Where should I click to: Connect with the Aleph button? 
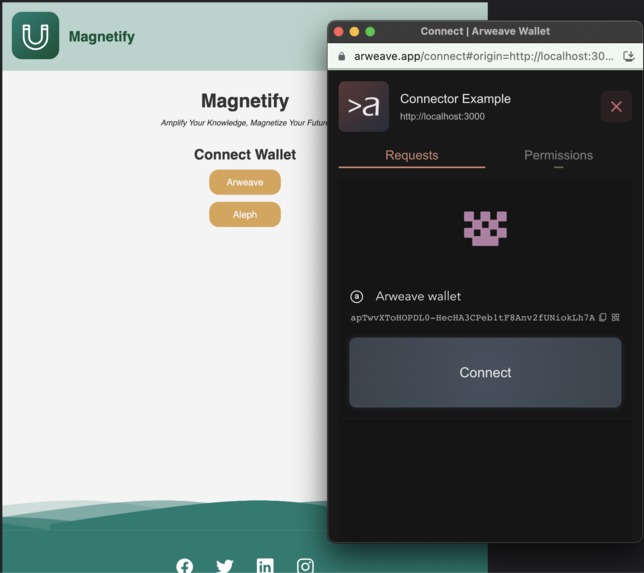(x=245, y=214)
